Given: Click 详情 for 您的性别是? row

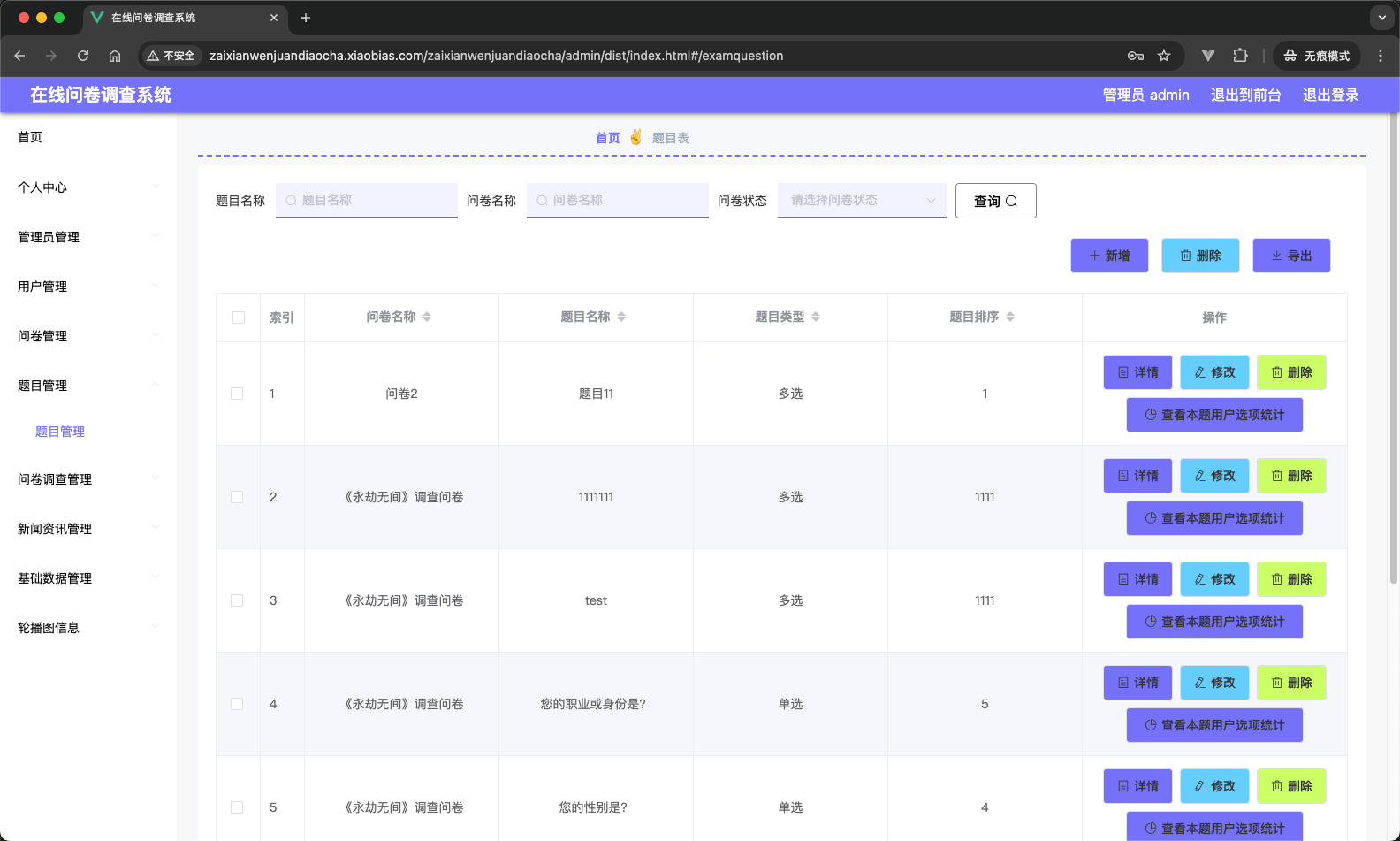Looking at the screenshot, I should 1137,786.
